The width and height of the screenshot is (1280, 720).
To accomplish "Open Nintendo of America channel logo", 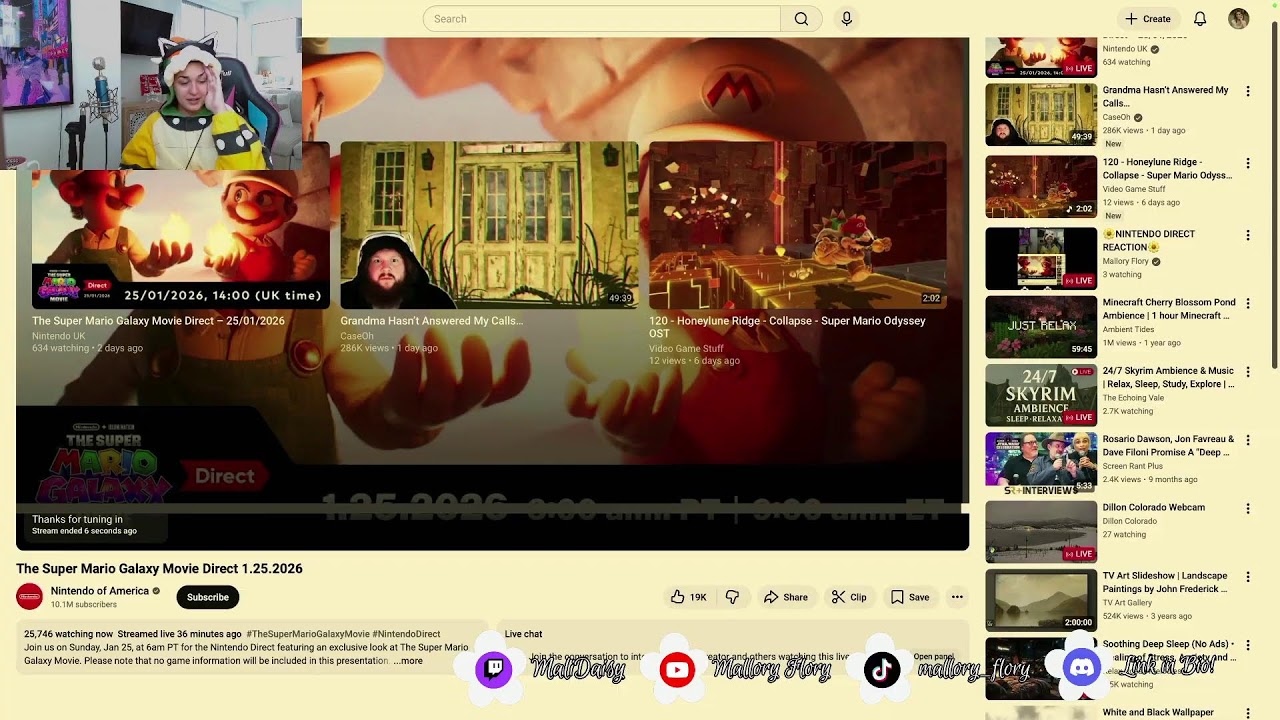I will point(29,597).
